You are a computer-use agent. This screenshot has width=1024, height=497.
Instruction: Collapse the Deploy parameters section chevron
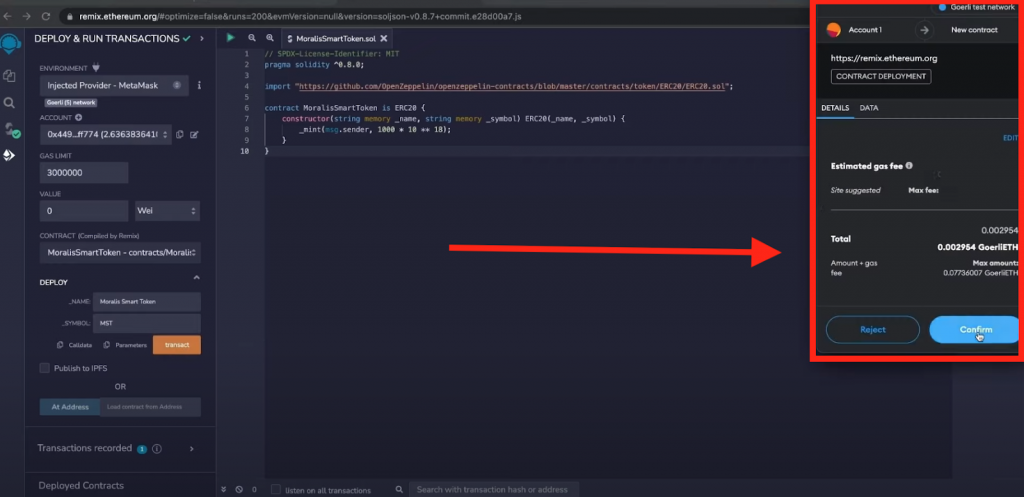196,278
